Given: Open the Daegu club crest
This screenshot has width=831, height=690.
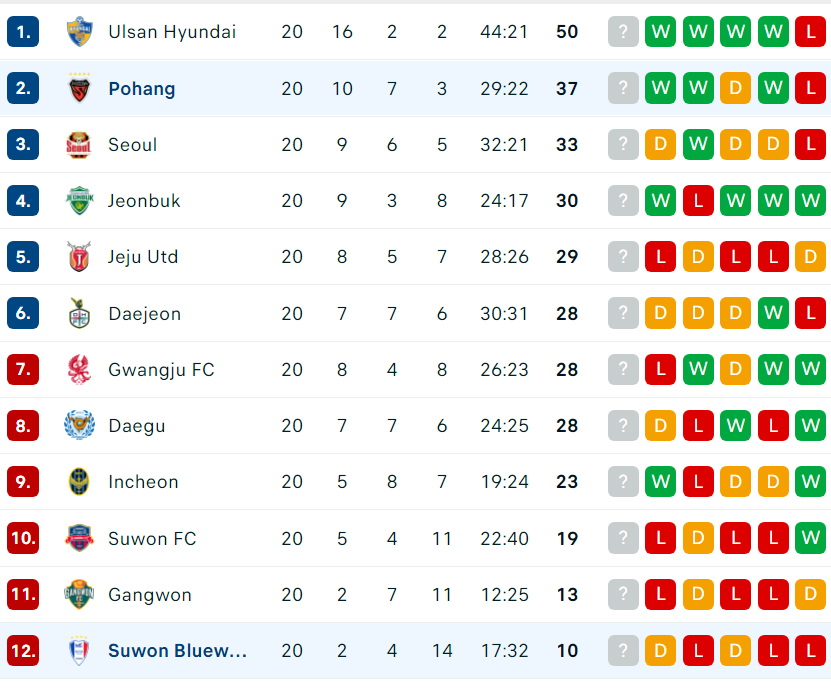Looking at the screenshot, I should pos(79,425).
